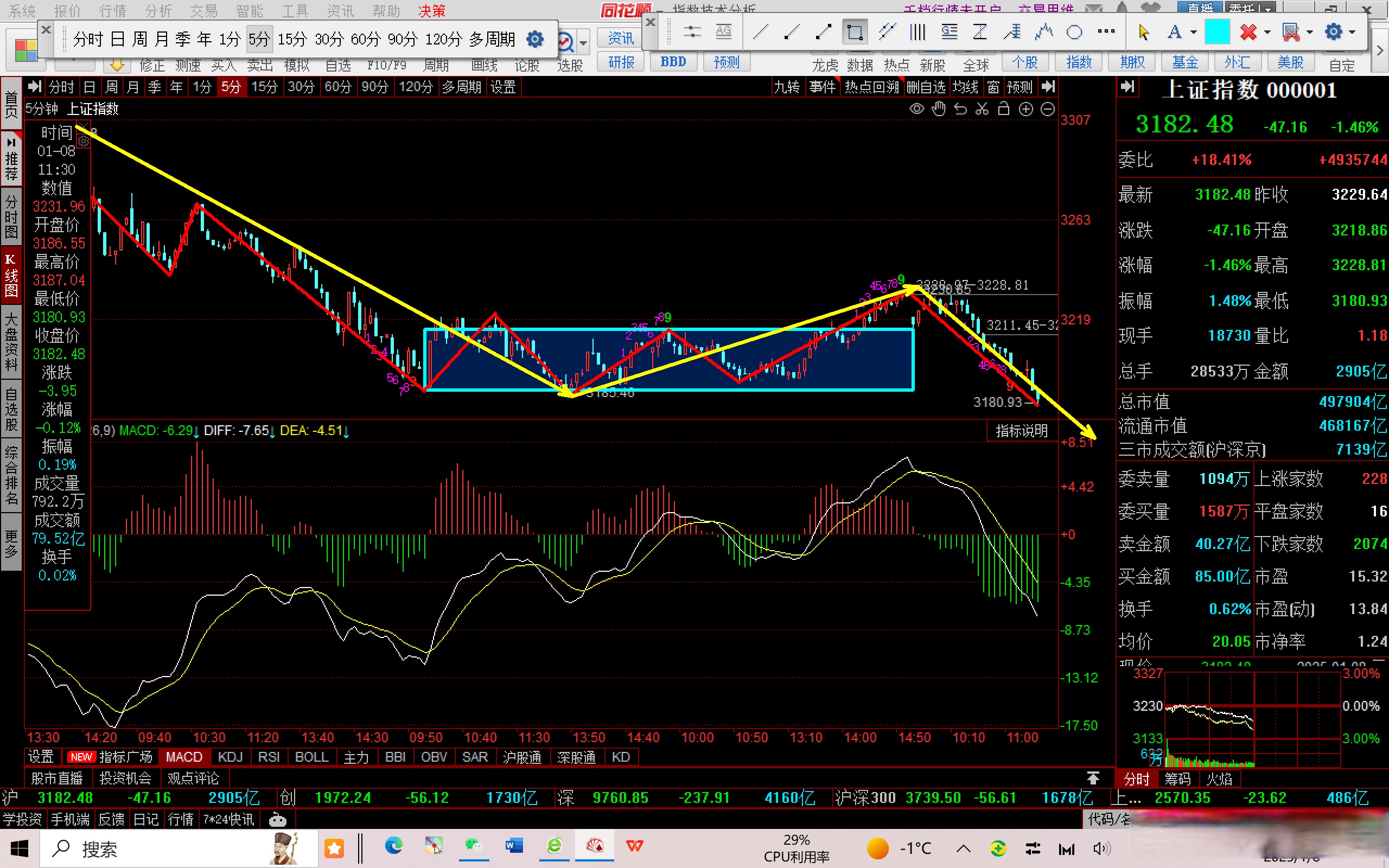Image resolution: width=1389 pixels, height=868 pixels.
Task: Click the zoom-in plus icon on chart
Action: 1025,109
